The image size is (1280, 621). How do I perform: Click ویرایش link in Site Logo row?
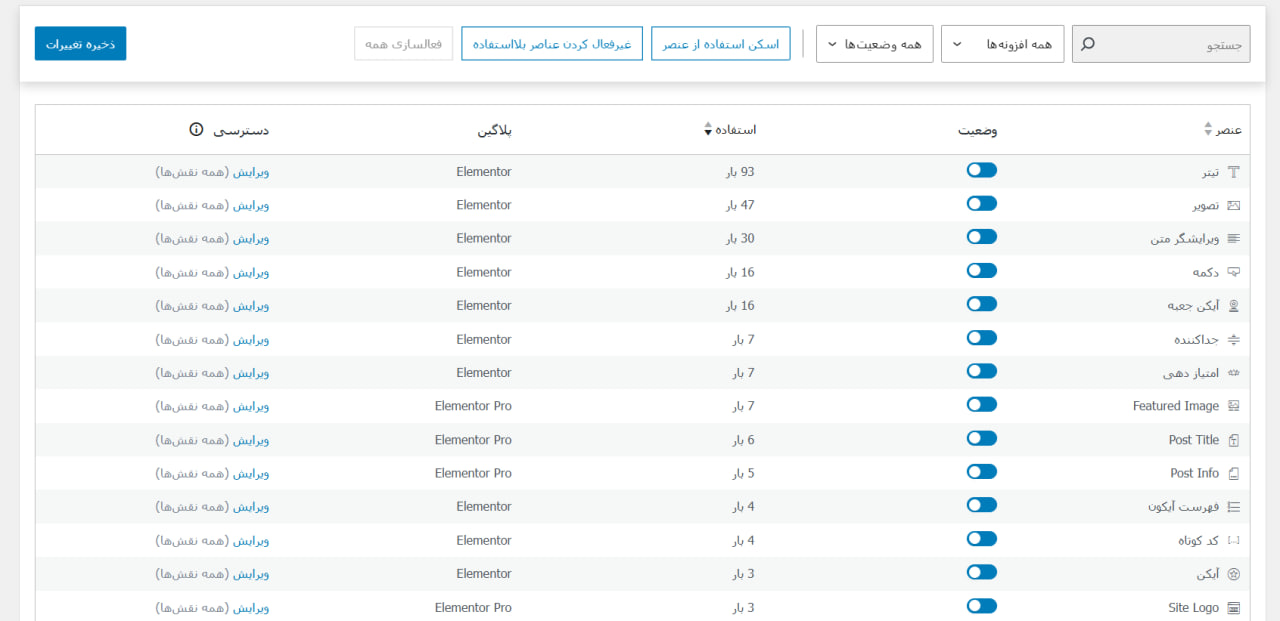pyautogui.click(x=251, y=607)
